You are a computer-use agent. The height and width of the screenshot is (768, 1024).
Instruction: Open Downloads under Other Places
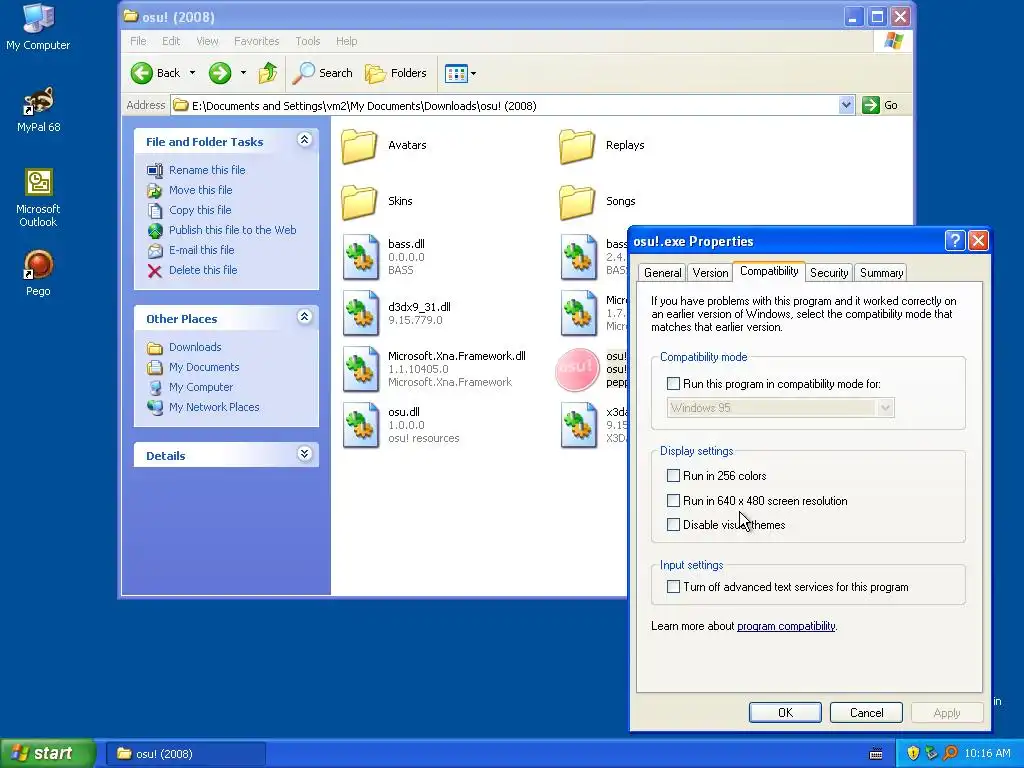tap(195, 347)
